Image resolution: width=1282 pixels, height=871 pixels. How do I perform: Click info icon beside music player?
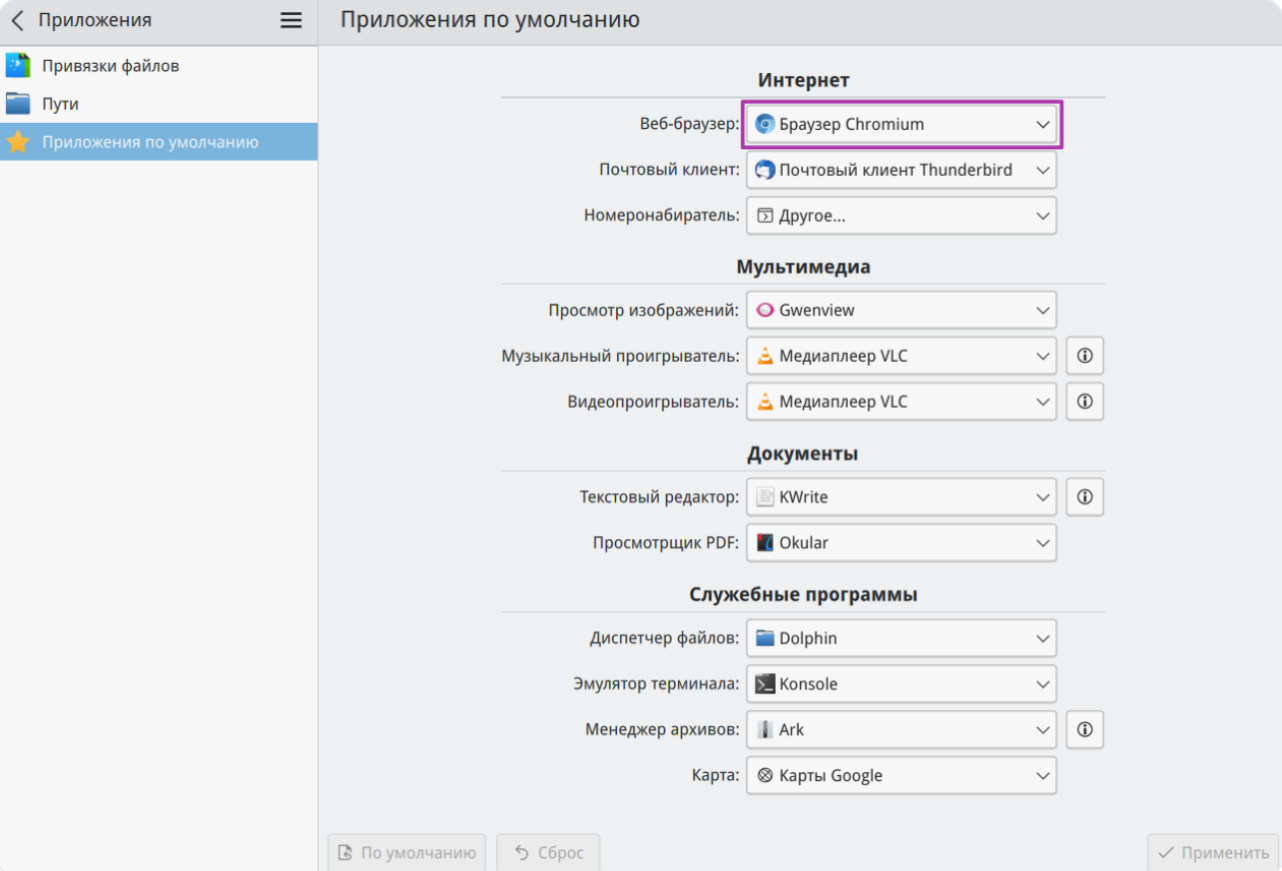[1084, 356]
